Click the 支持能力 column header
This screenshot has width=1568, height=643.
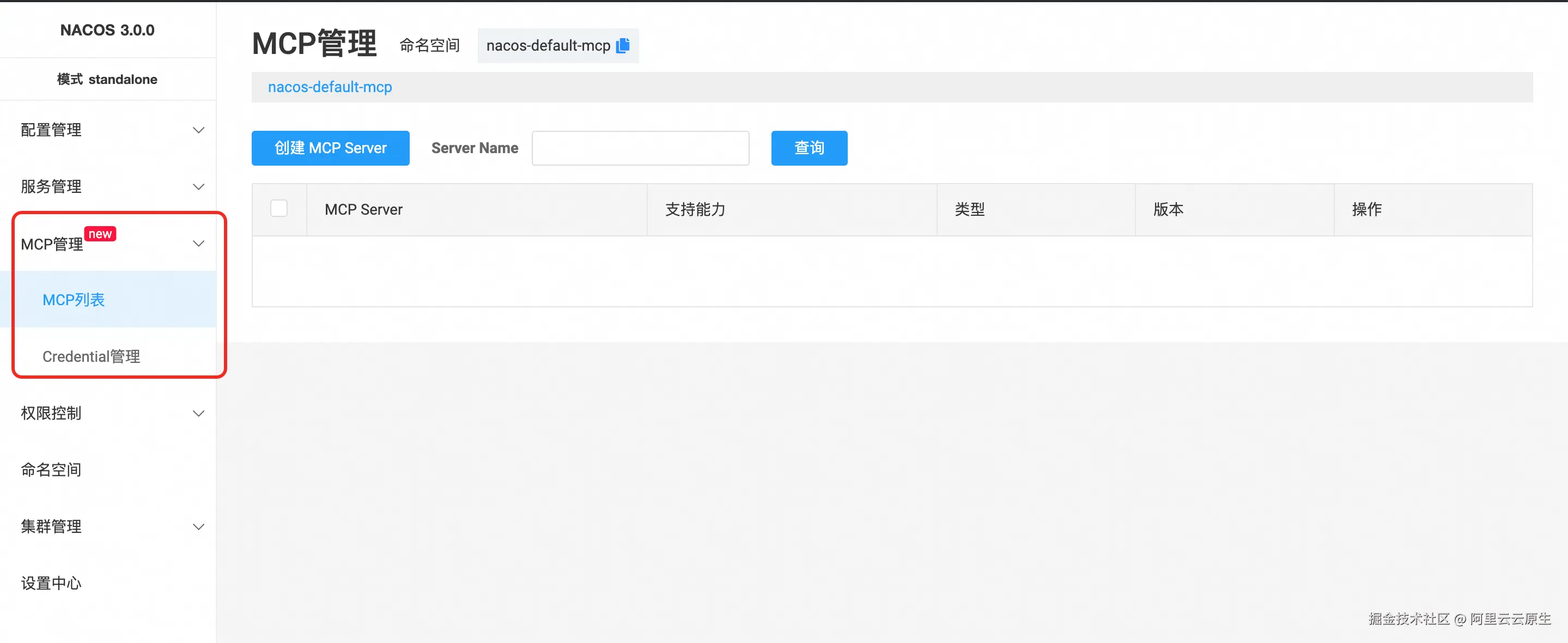tap(695, 209)
